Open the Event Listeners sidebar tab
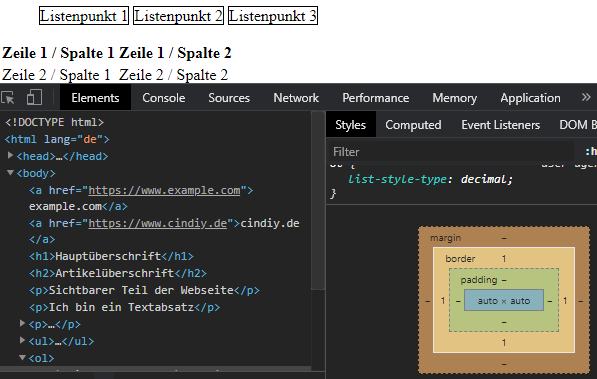 500,125
